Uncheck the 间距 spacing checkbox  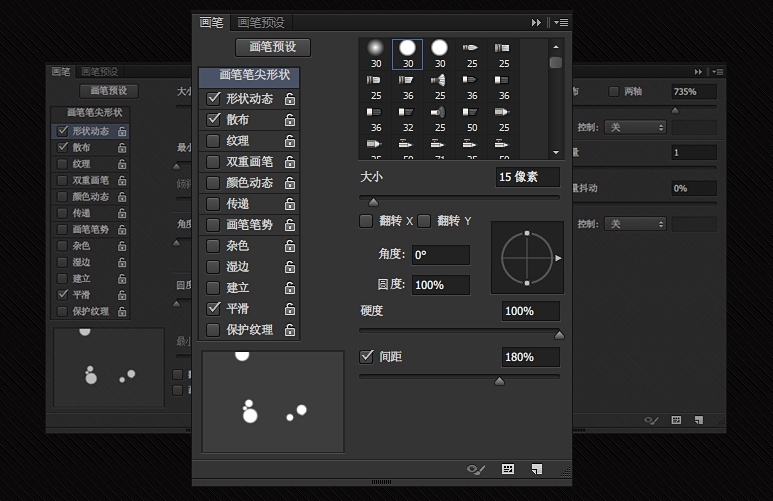click(x=366, y=356)
